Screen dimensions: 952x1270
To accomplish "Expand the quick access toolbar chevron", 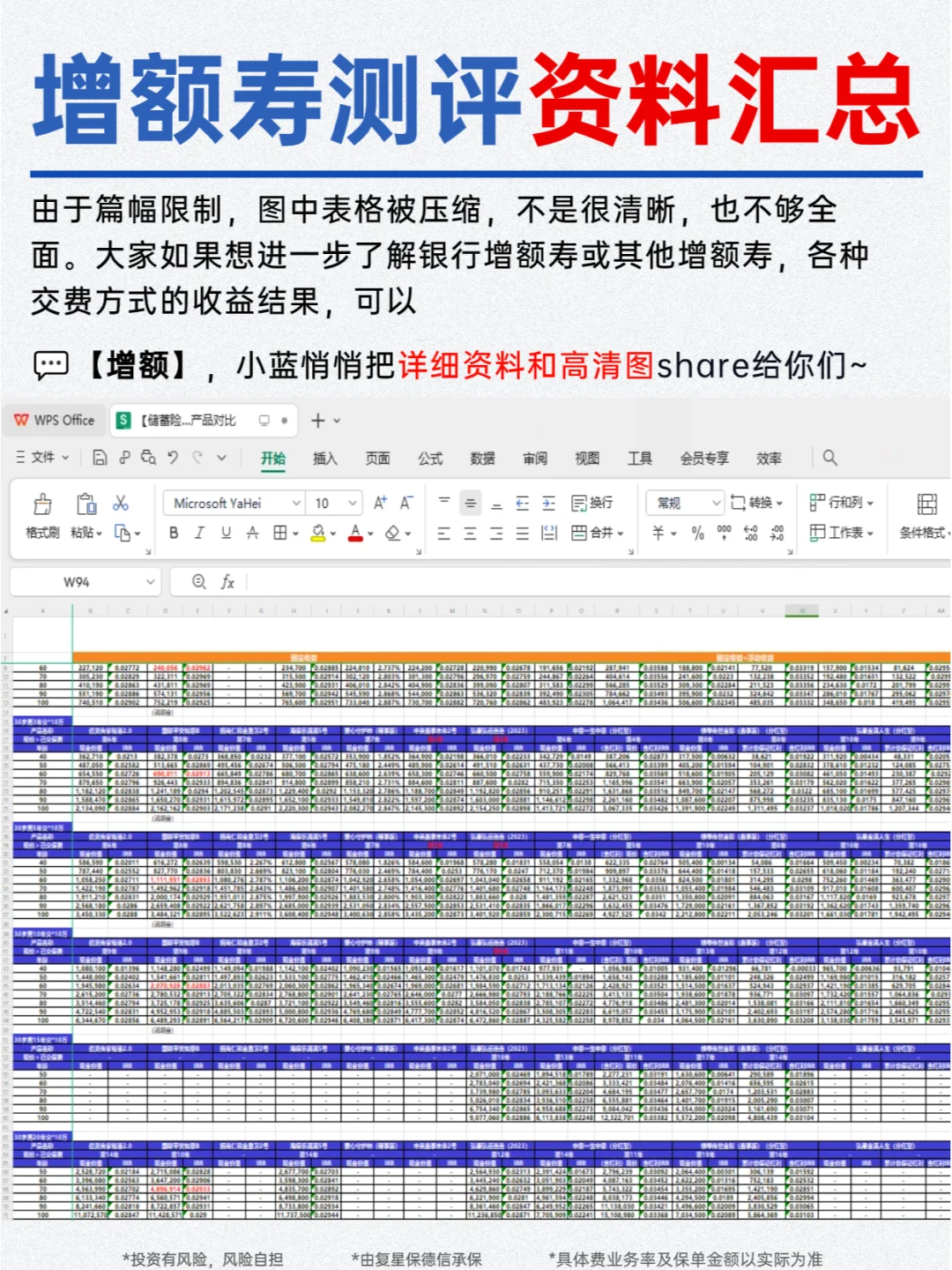I will [221, 457].
